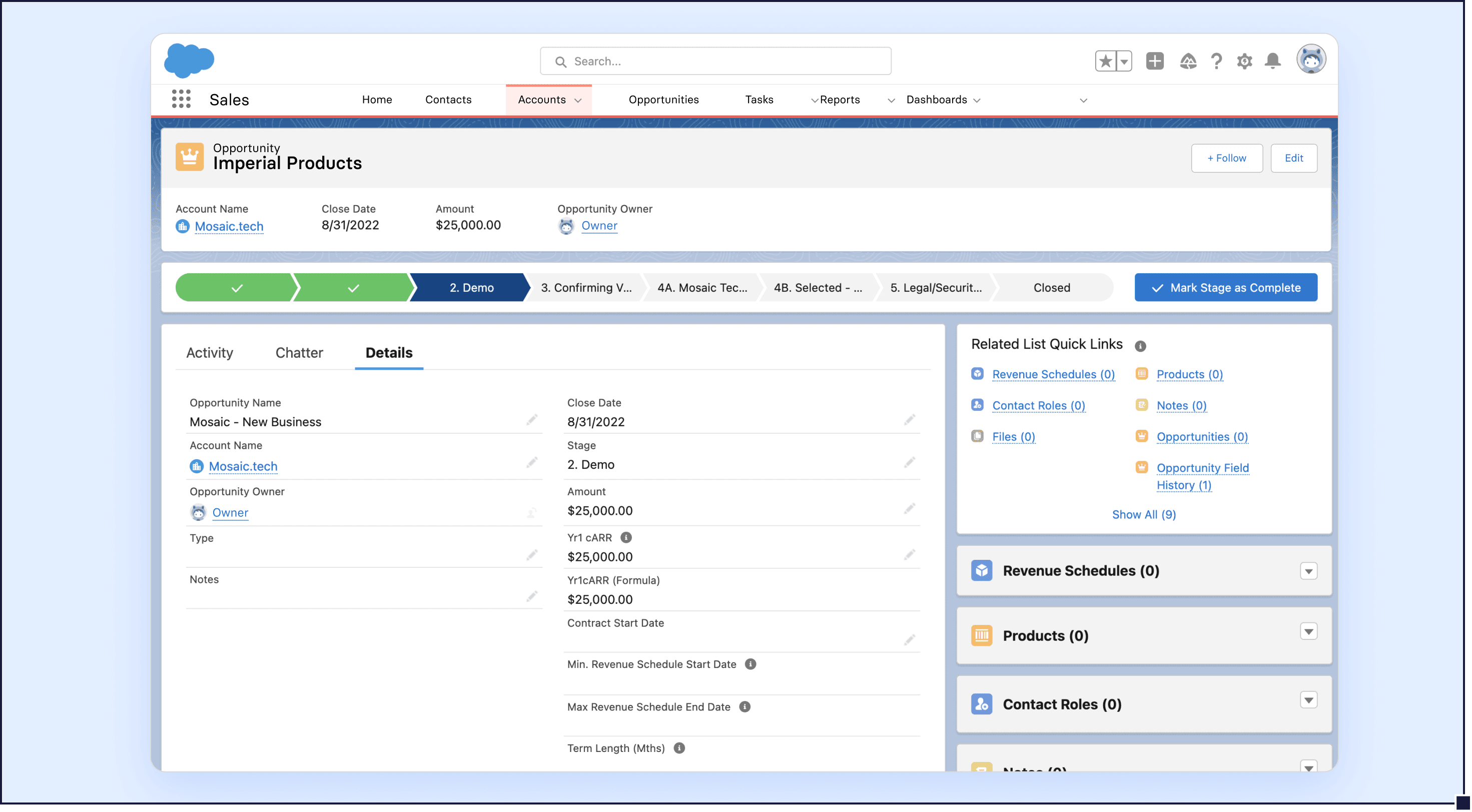The height and width of the screenshot is (812, 1472).
Task: Click the Contact Roles card icon
Action: pyautogui.click(x=981, y=704)
